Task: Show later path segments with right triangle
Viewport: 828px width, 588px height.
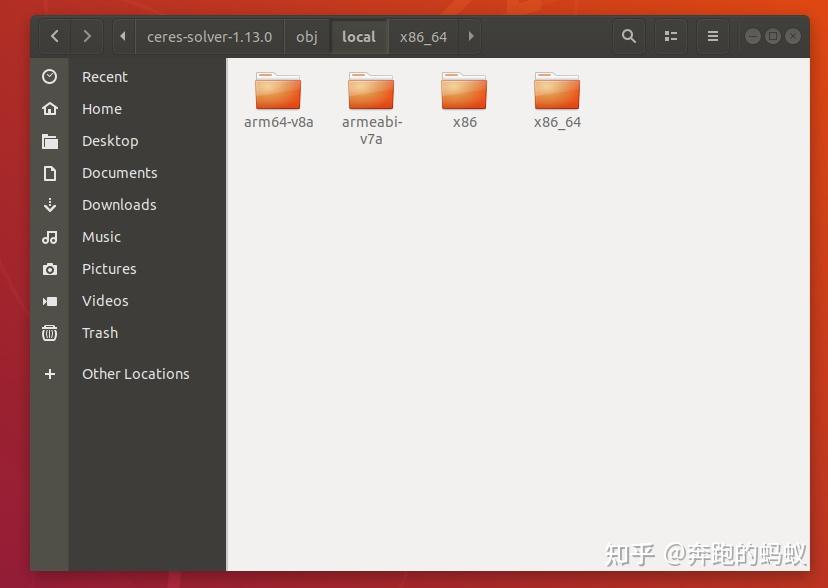Action: [x=471, y=36]
